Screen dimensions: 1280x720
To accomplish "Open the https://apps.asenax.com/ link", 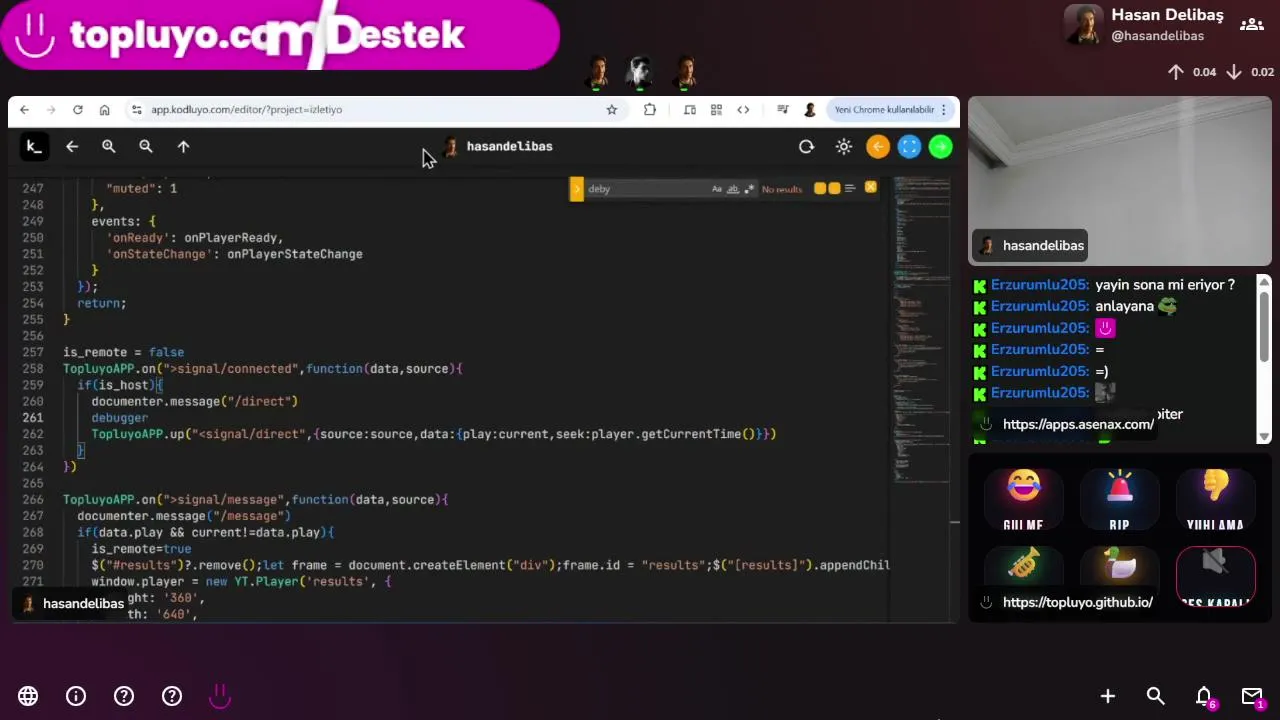I will click(1078, 425).
